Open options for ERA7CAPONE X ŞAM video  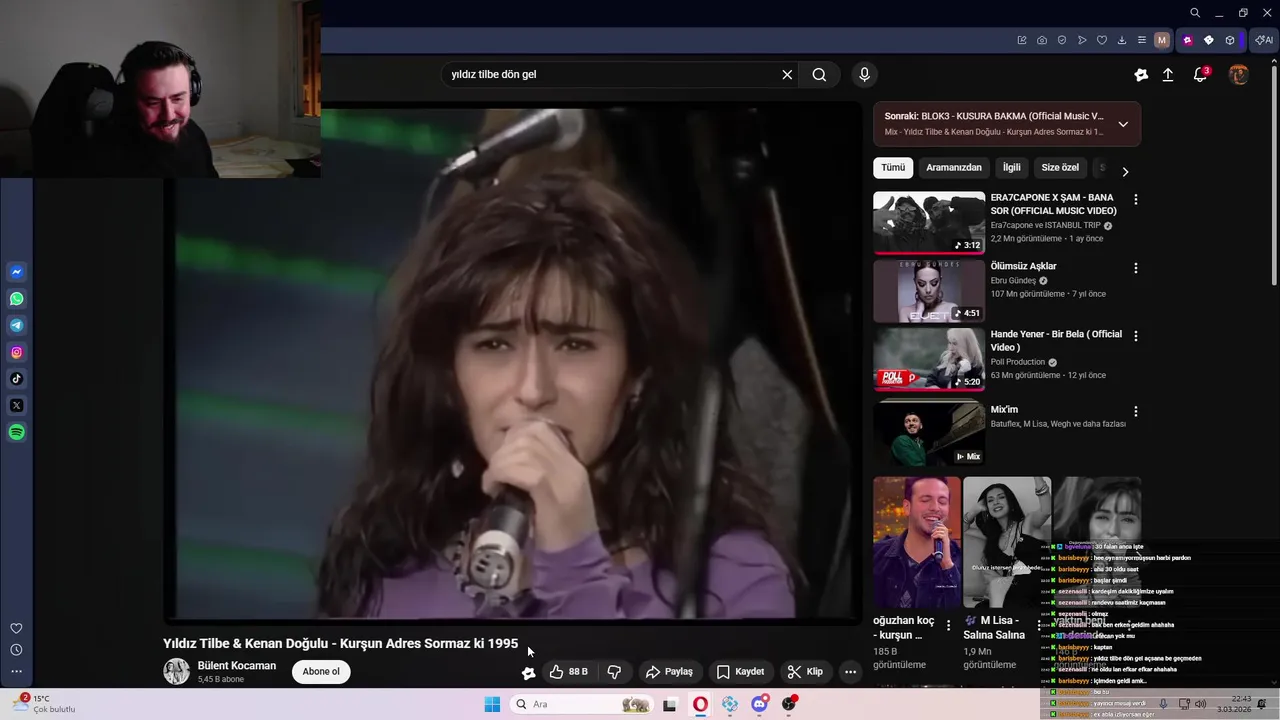pyautogui.click(x=1135, y=200)
